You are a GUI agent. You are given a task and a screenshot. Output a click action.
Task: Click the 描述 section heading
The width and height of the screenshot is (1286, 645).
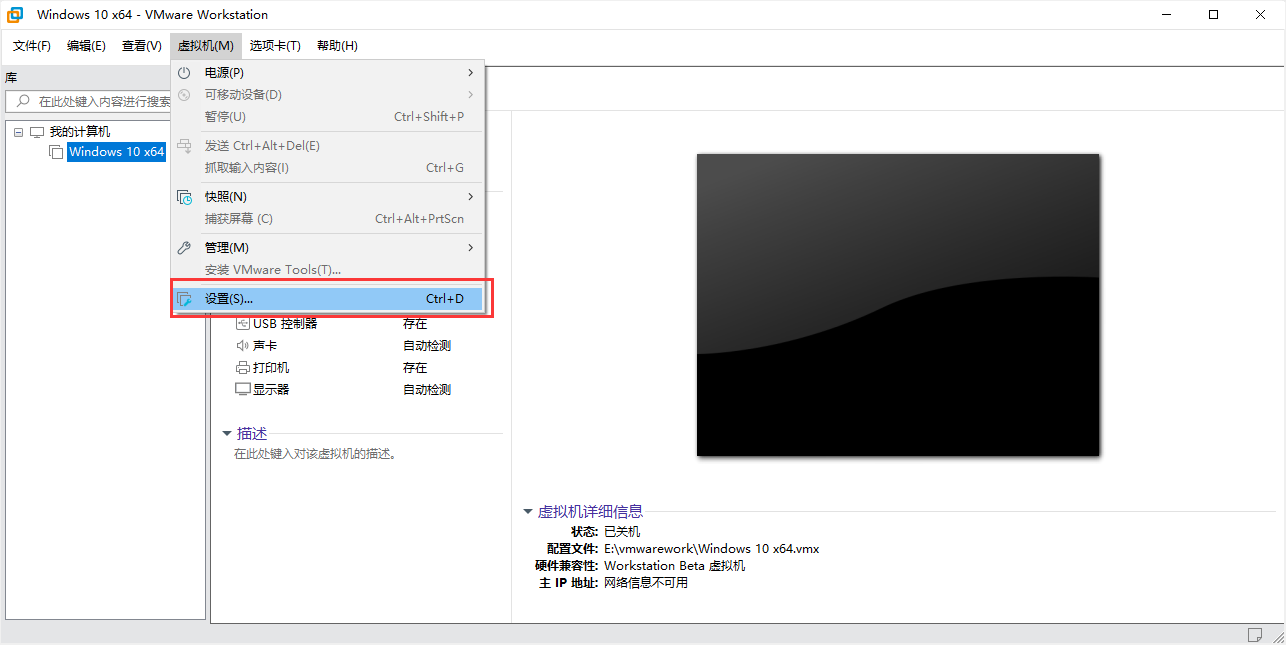[x=252, y=434]
